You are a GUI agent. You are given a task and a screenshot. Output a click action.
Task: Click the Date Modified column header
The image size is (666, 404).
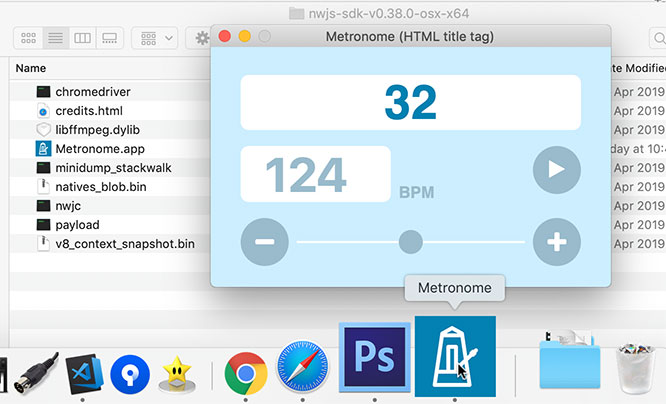(638, 68)
